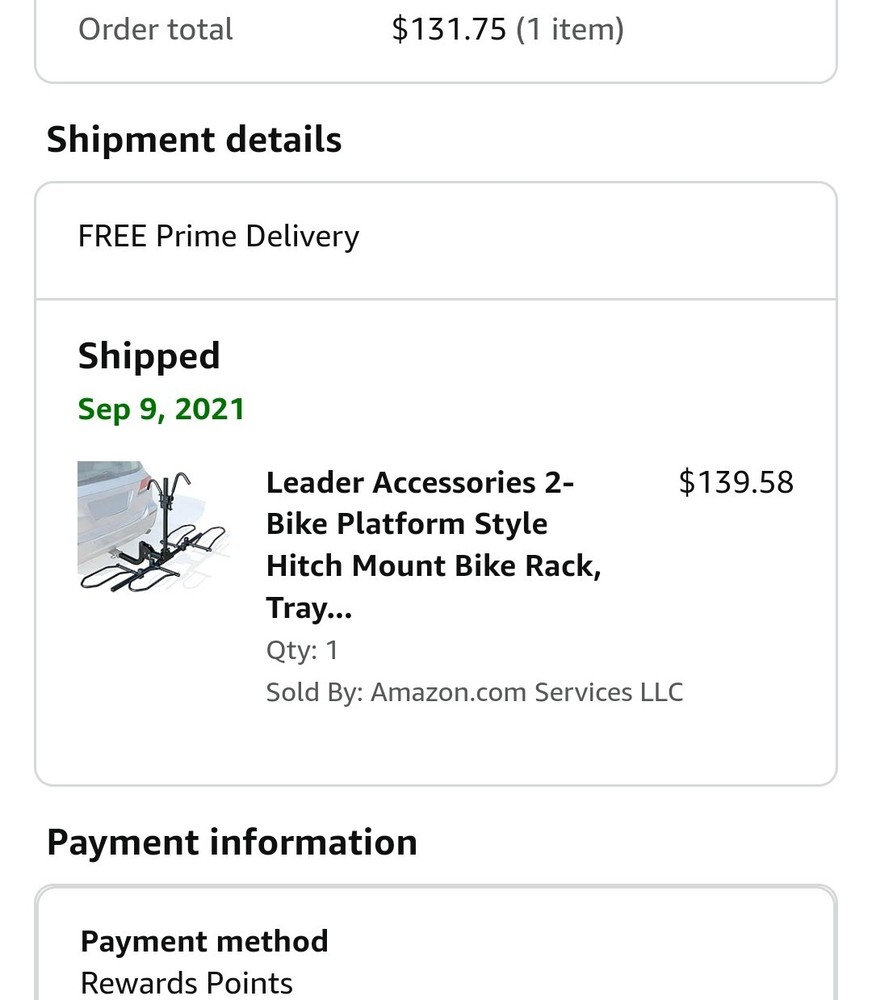Click the Amazon.com Services LLC seller name

(x=527, y=692)
